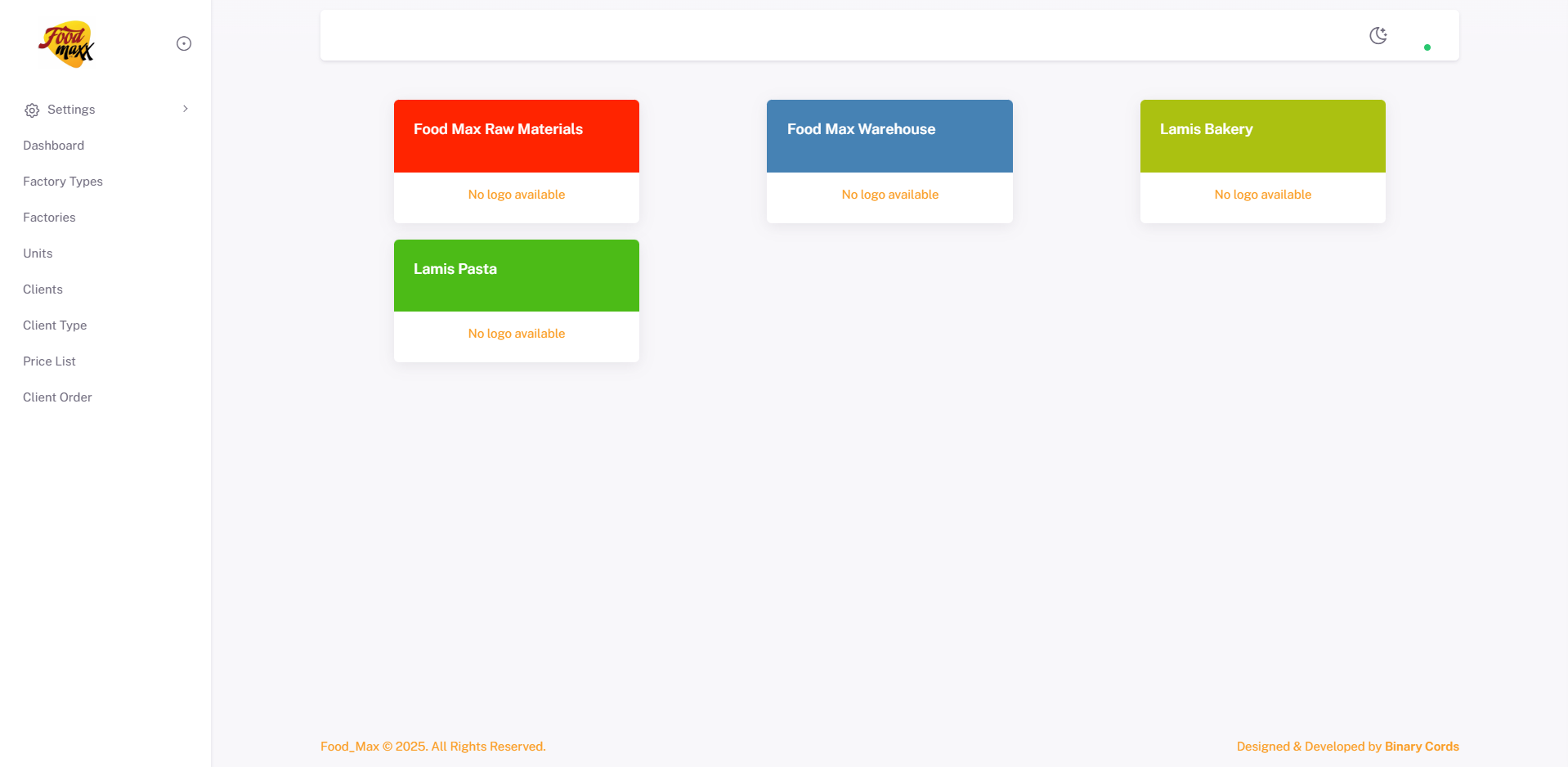Go to Client Order page
The height and width of the screenshot is (767, 1568).
[x=57, y=397]
